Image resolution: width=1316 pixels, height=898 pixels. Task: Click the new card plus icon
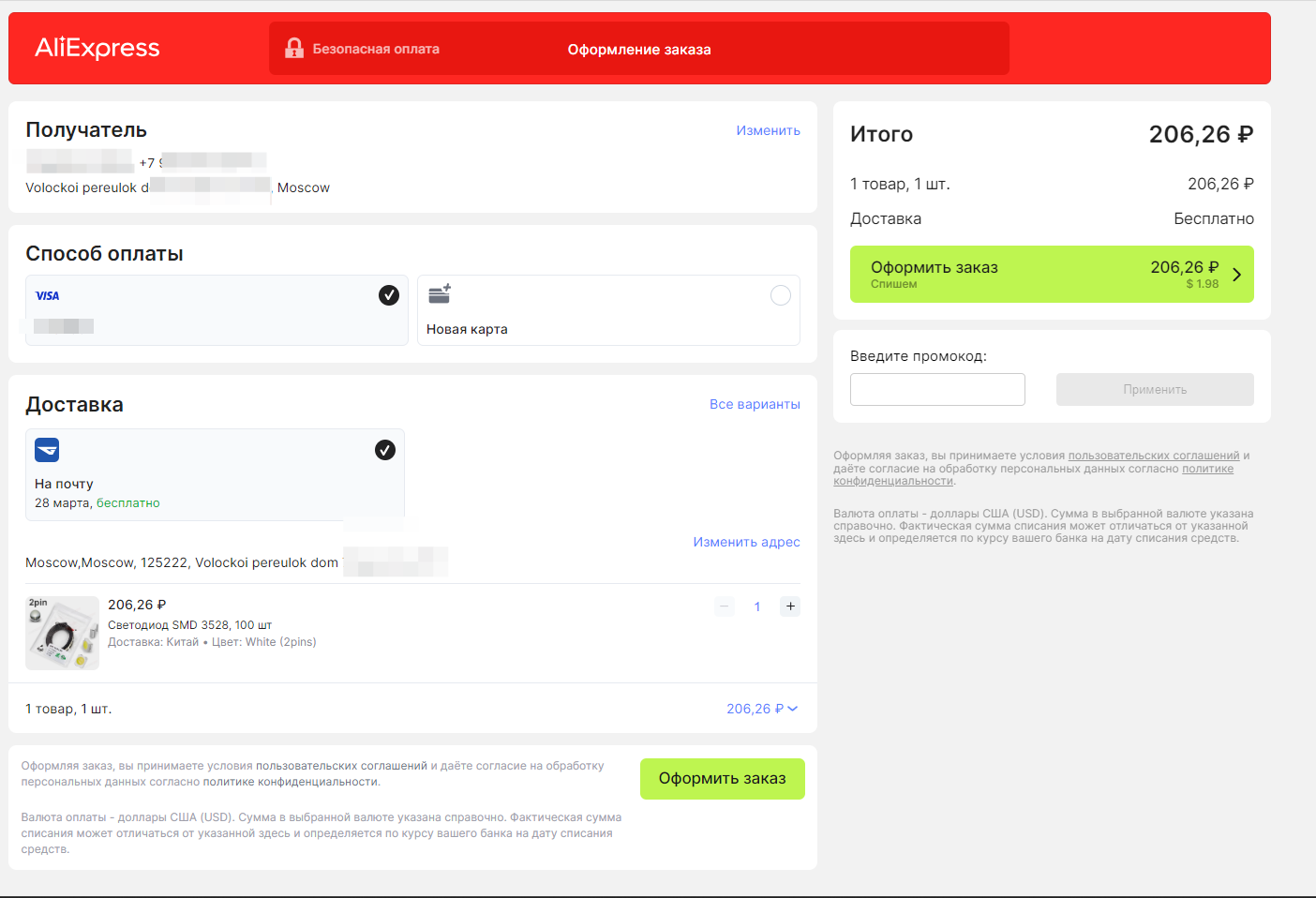[x=440, y=293]
